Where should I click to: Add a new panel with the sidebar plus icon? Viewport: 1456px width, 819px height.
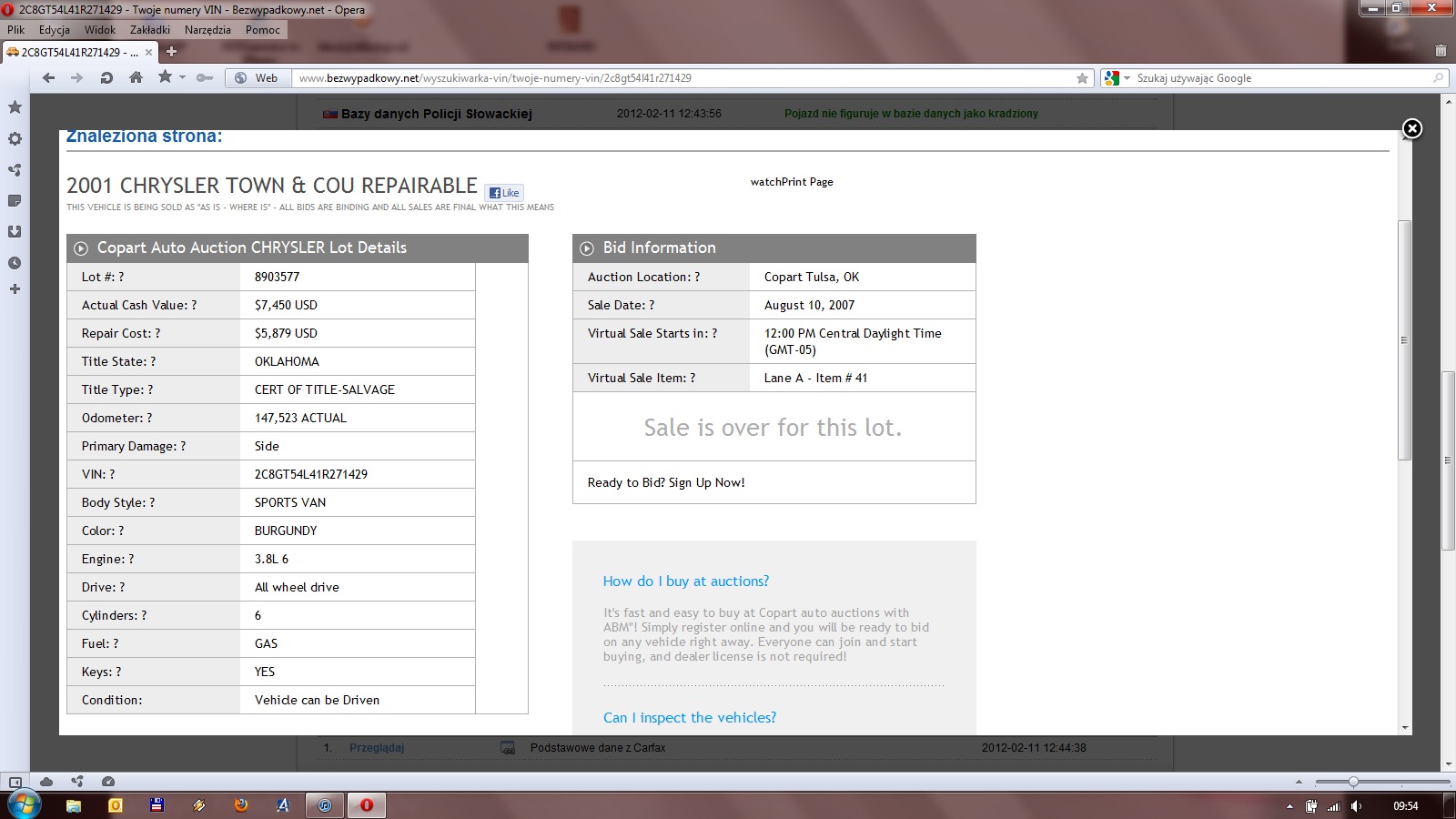tap(15, 289)
